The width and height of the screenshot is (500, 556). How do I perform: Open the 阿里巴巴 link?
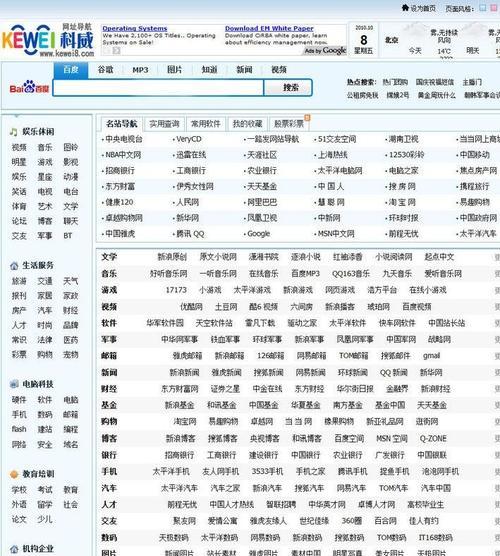[262, 202]
